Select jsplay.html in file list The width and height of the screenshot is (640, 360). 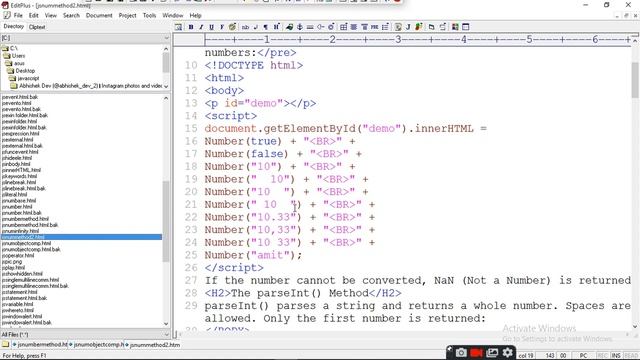point(13,268)
